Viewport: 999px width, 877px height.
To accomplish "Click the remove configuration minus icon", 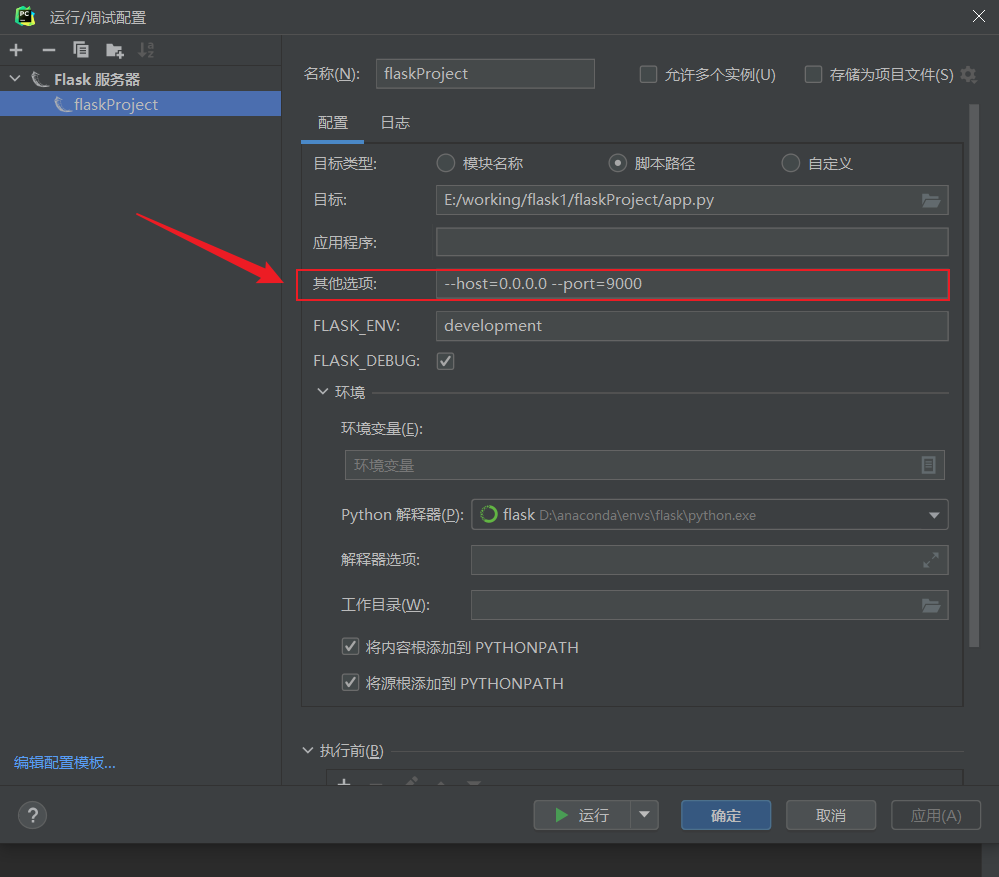I will point(48,50).
